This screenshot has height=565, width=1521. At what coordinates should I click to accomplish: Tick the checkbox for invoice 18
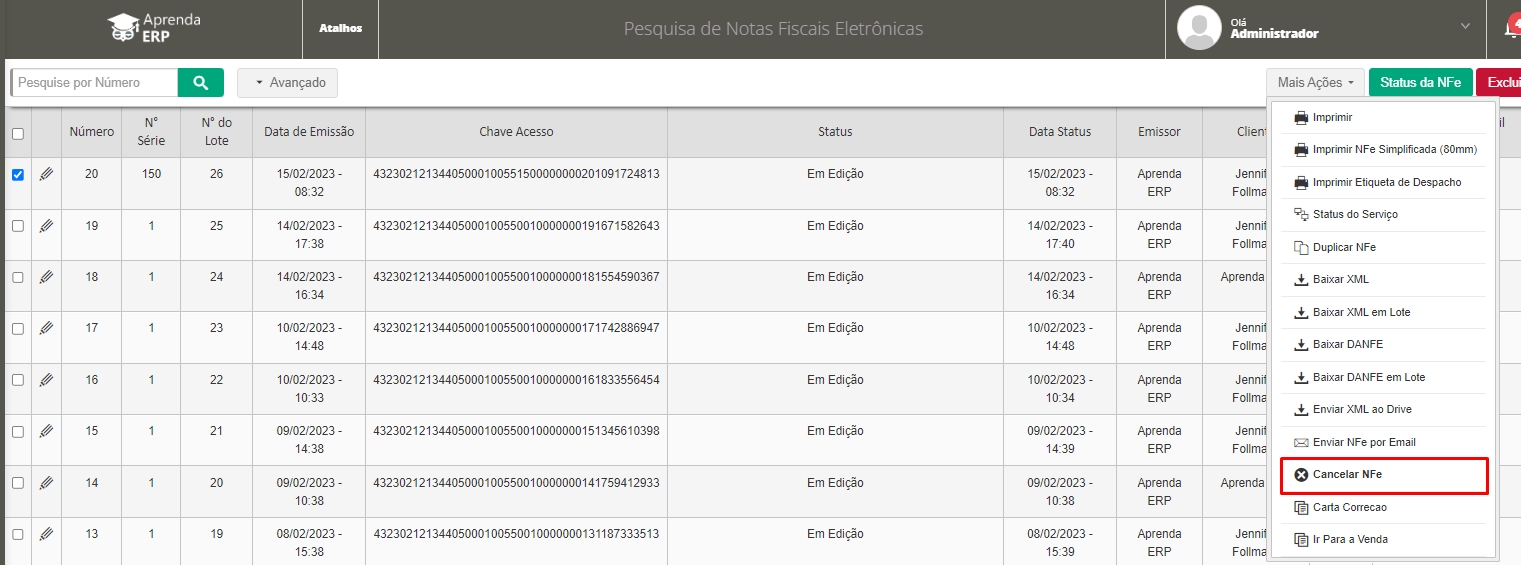pyautogui.click(x=17, y=277)
